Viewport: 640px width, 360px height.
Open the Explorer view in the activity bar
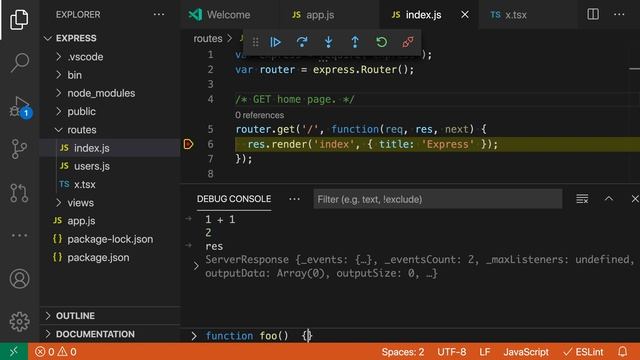coord(19,19)
